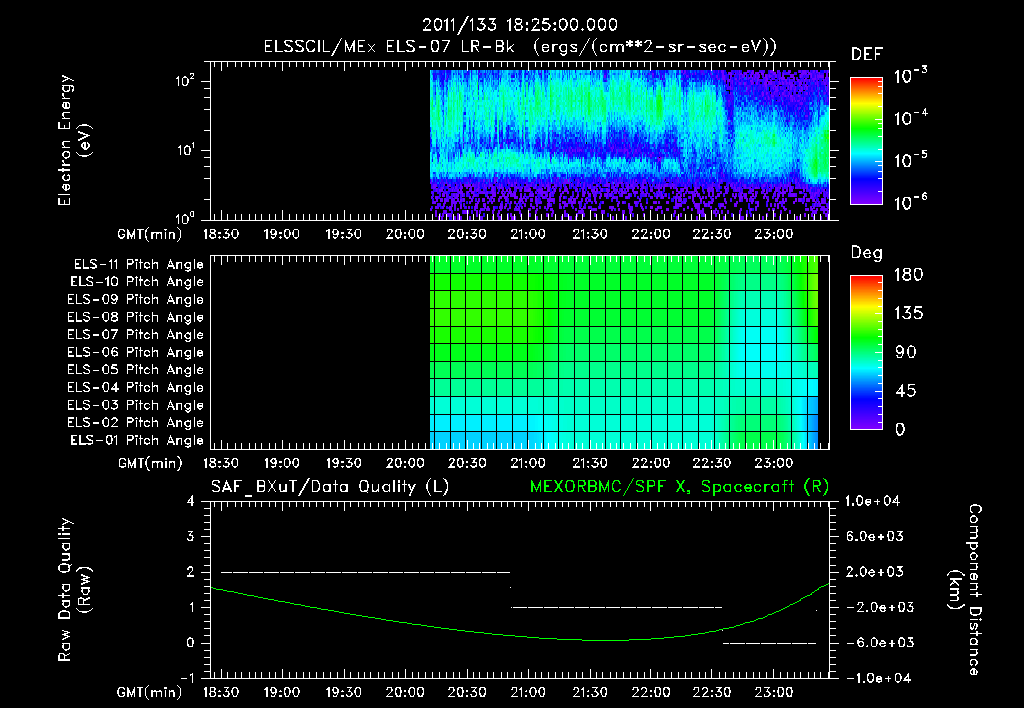
Task: Click the white data quality segment at level 0
Action: (x=769, y=643)
